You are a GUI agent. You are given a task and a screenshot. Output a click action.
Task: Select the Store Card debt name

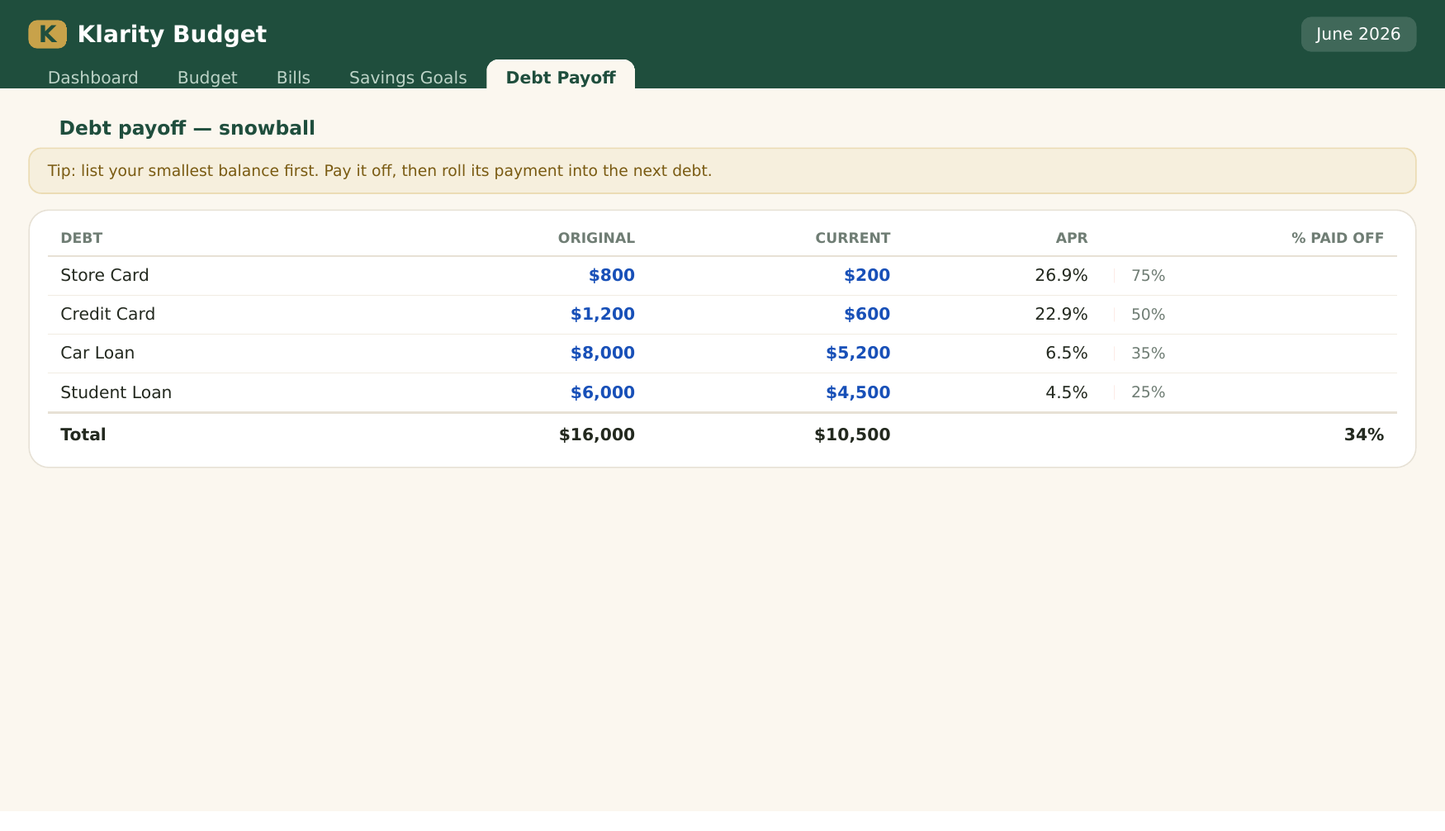click(104, 275)
